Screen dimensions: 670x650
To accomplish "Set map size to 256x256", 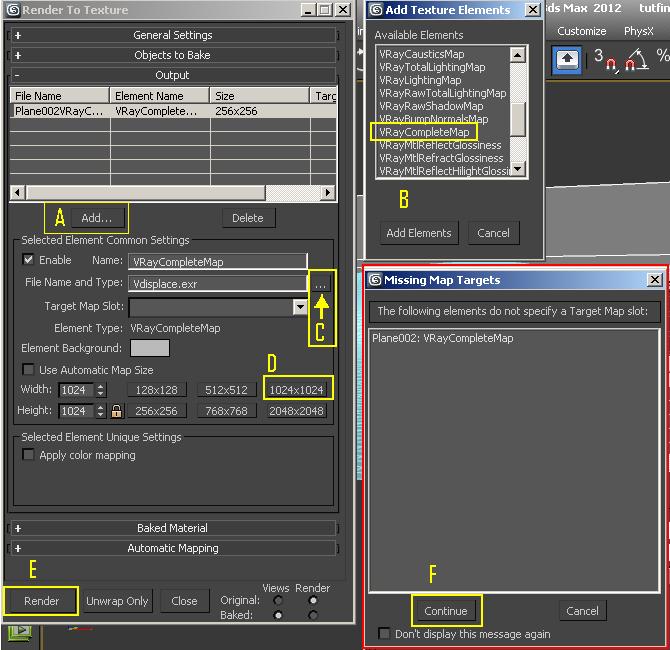I will (x=156, y=411).
